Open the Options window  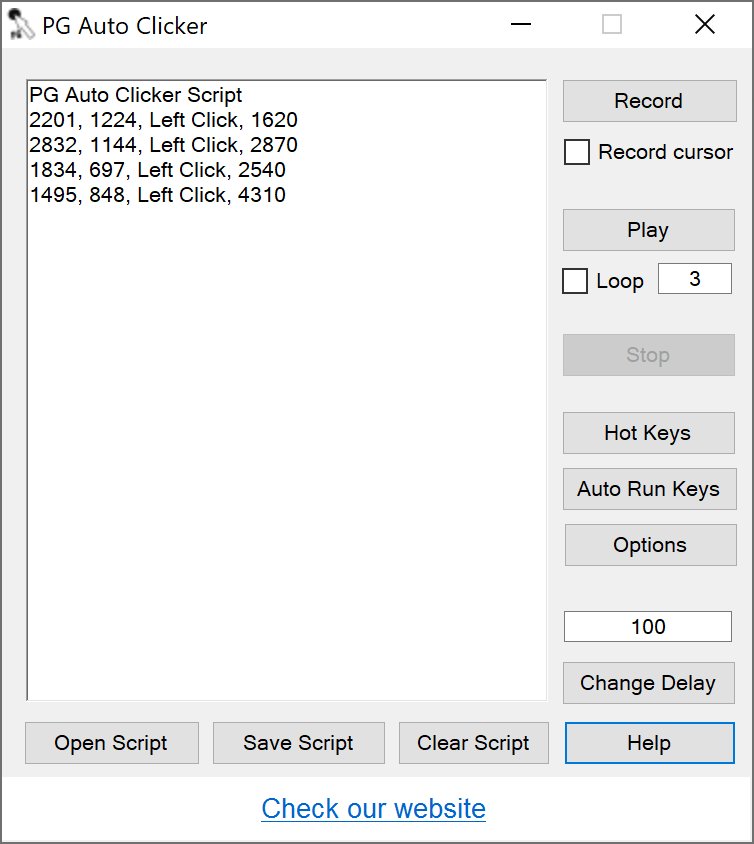(649, 545)
